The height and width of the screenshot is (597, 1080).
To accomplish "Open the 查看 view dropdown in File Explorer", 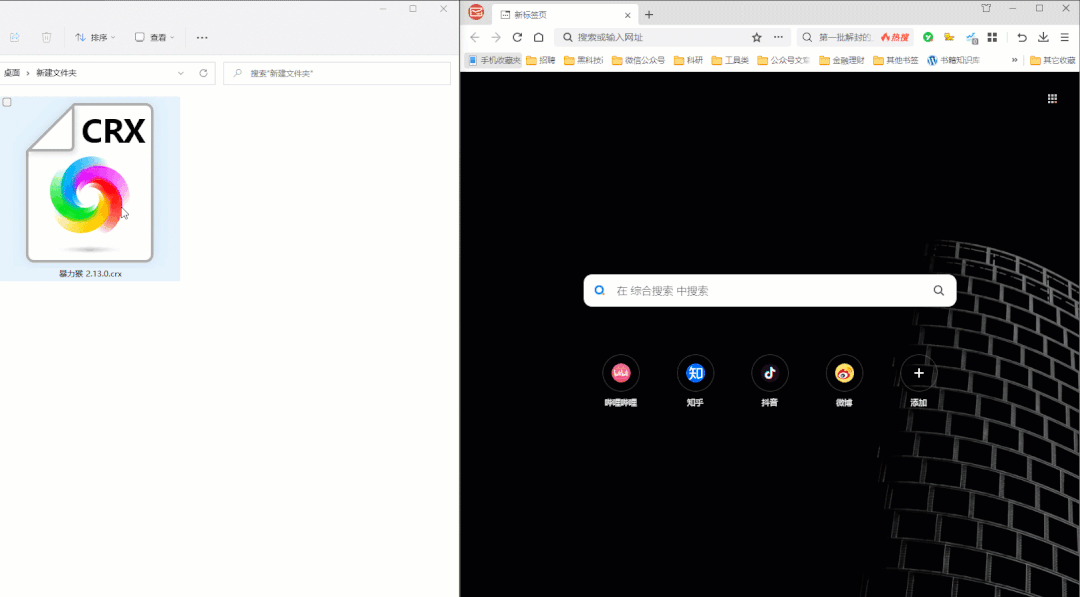I will point(155,37).
